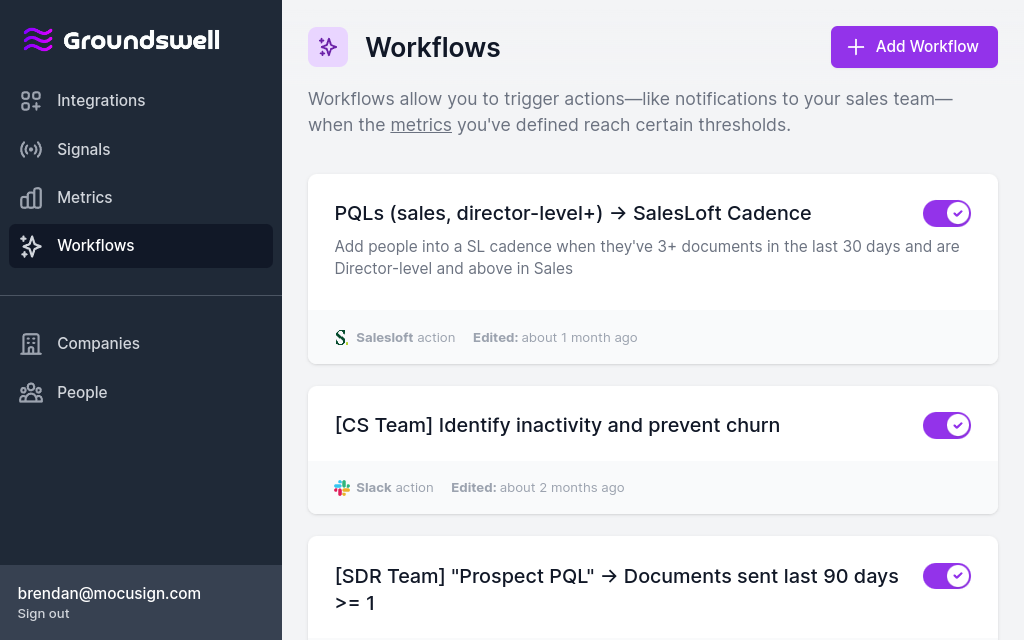Click the Slack logo icon
Screen dimensions: 1024x640
342,488
